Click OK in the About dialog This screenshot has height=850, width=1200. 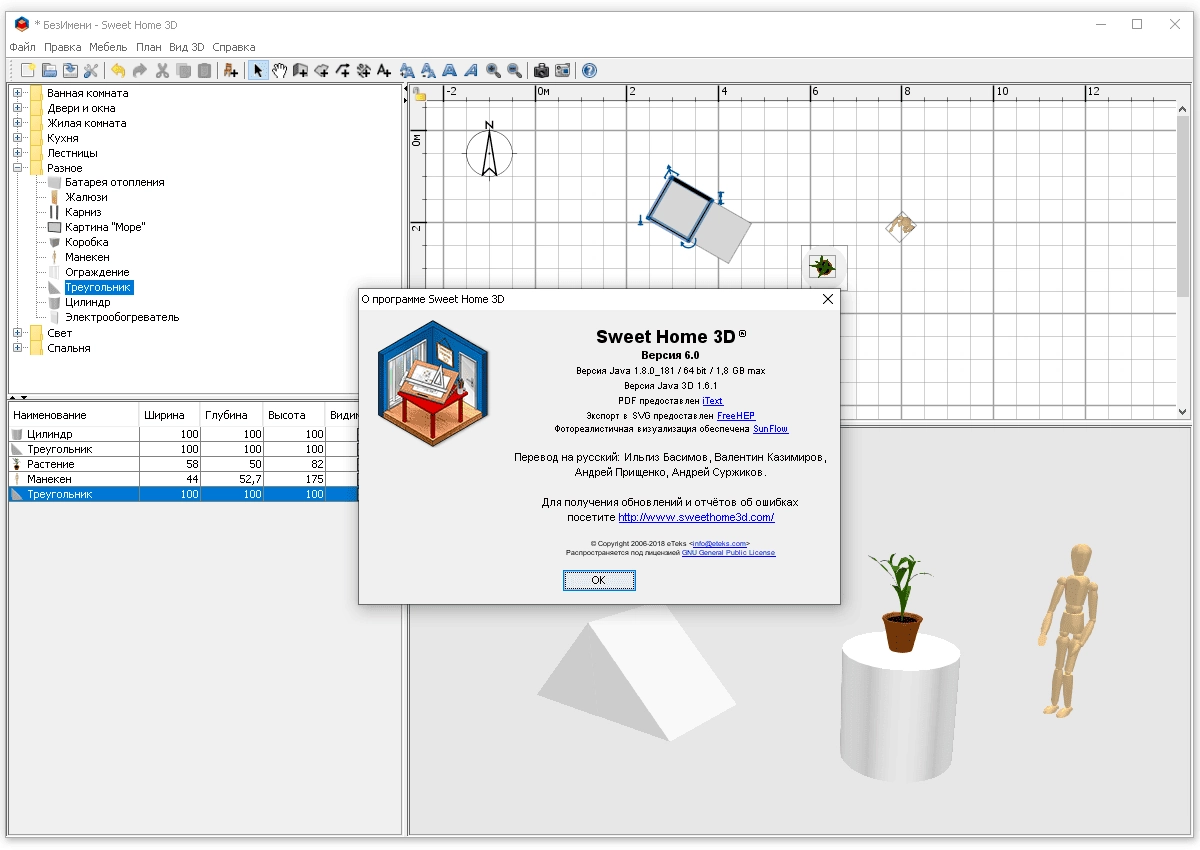[598, 580]
